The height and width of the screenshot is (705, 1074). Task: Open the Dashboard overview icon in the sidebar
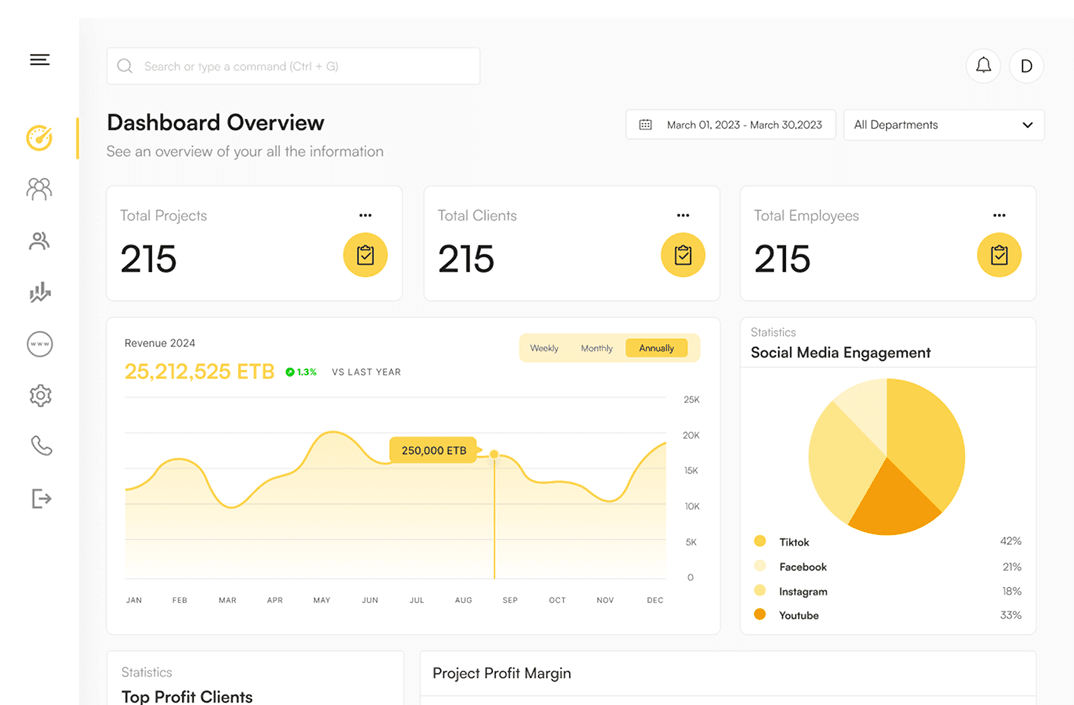pyautogui.click(x=39, y=138)
